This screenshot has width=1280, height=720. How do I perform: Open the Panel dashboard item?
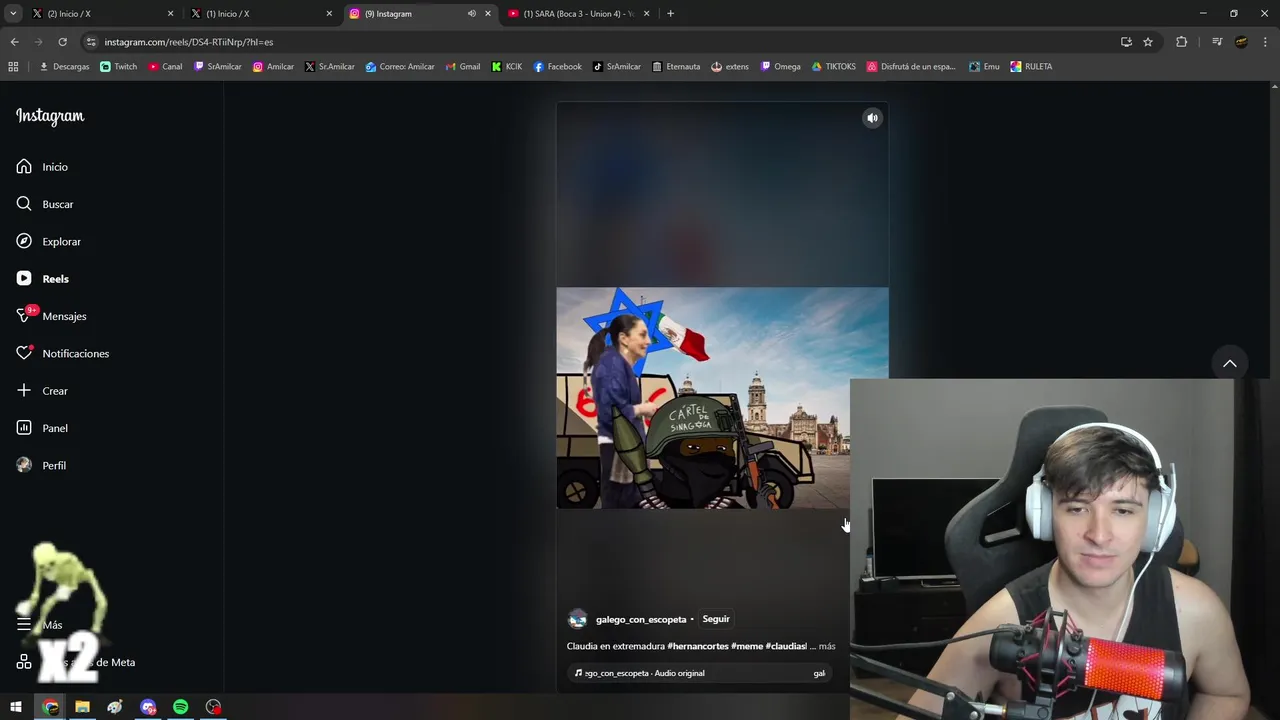pos(42,428)
